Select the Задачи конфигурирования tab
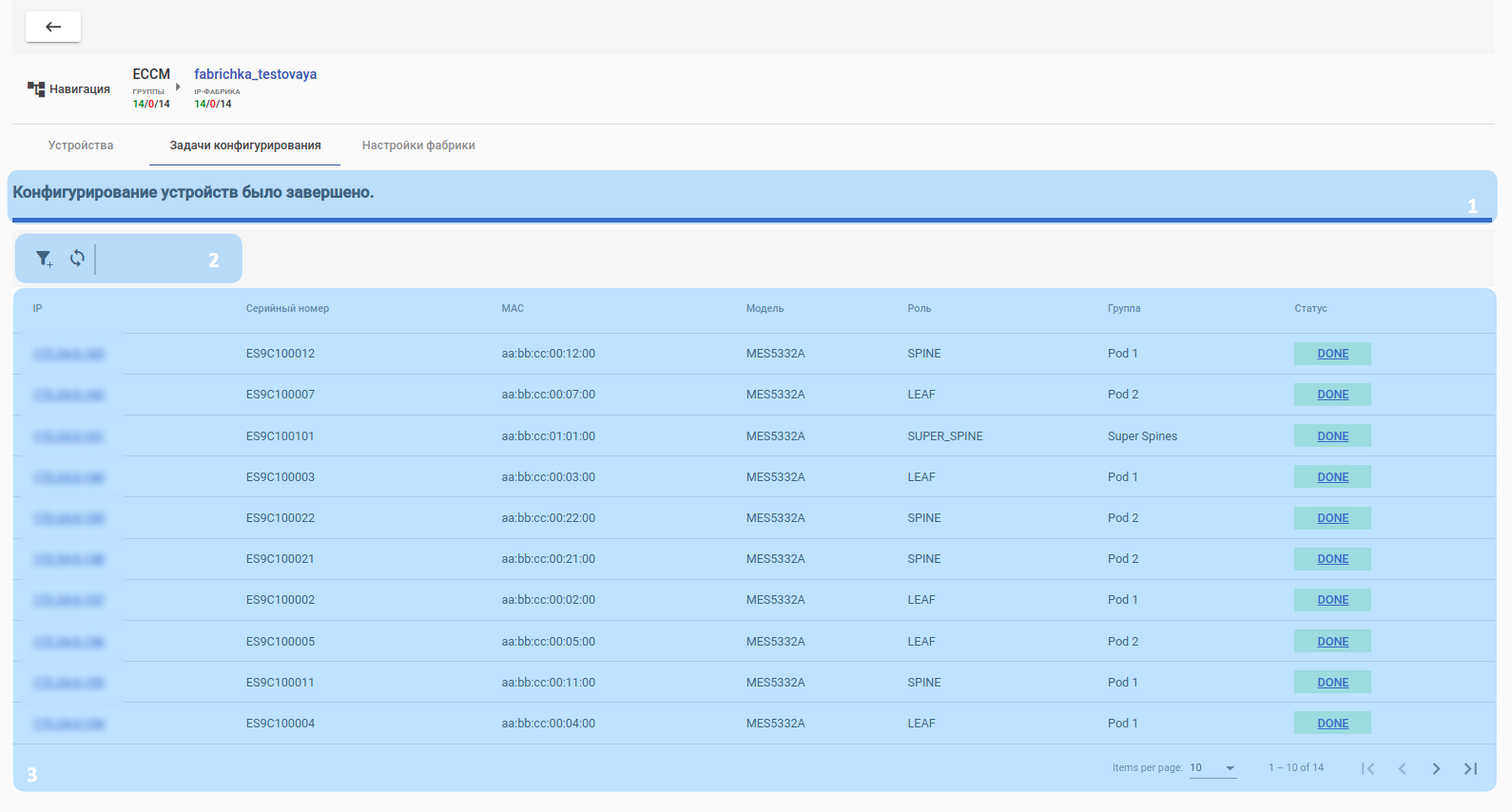 [x=245, y=145]
